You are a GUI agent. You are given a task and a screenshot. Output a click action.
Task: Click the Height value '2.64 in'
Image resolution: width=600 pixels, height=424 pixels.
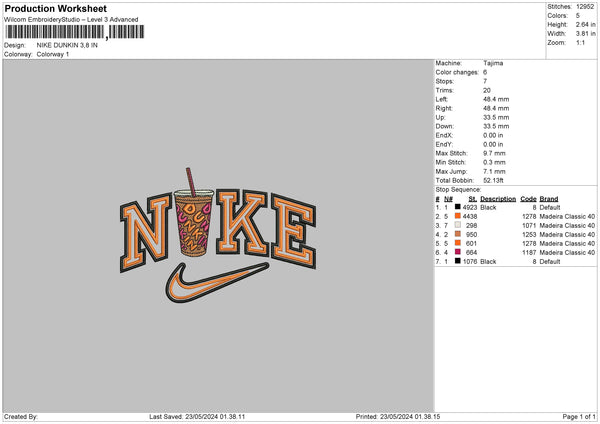point(586,24)
